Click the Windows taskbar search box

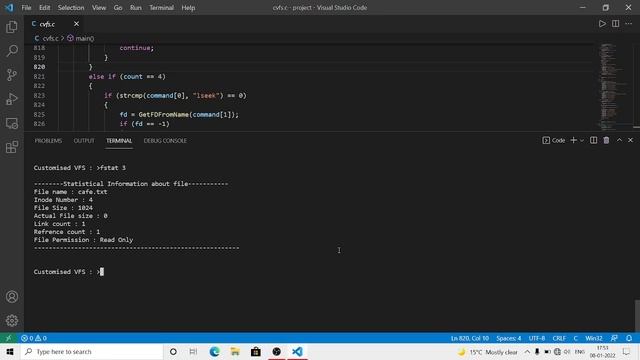click(91, 351)
